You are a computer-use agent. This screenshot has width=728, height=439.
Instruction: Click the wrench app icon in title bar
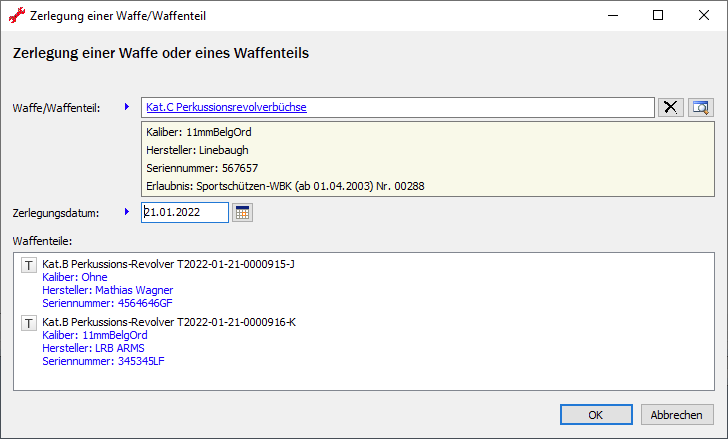click(x=16, y=16)
